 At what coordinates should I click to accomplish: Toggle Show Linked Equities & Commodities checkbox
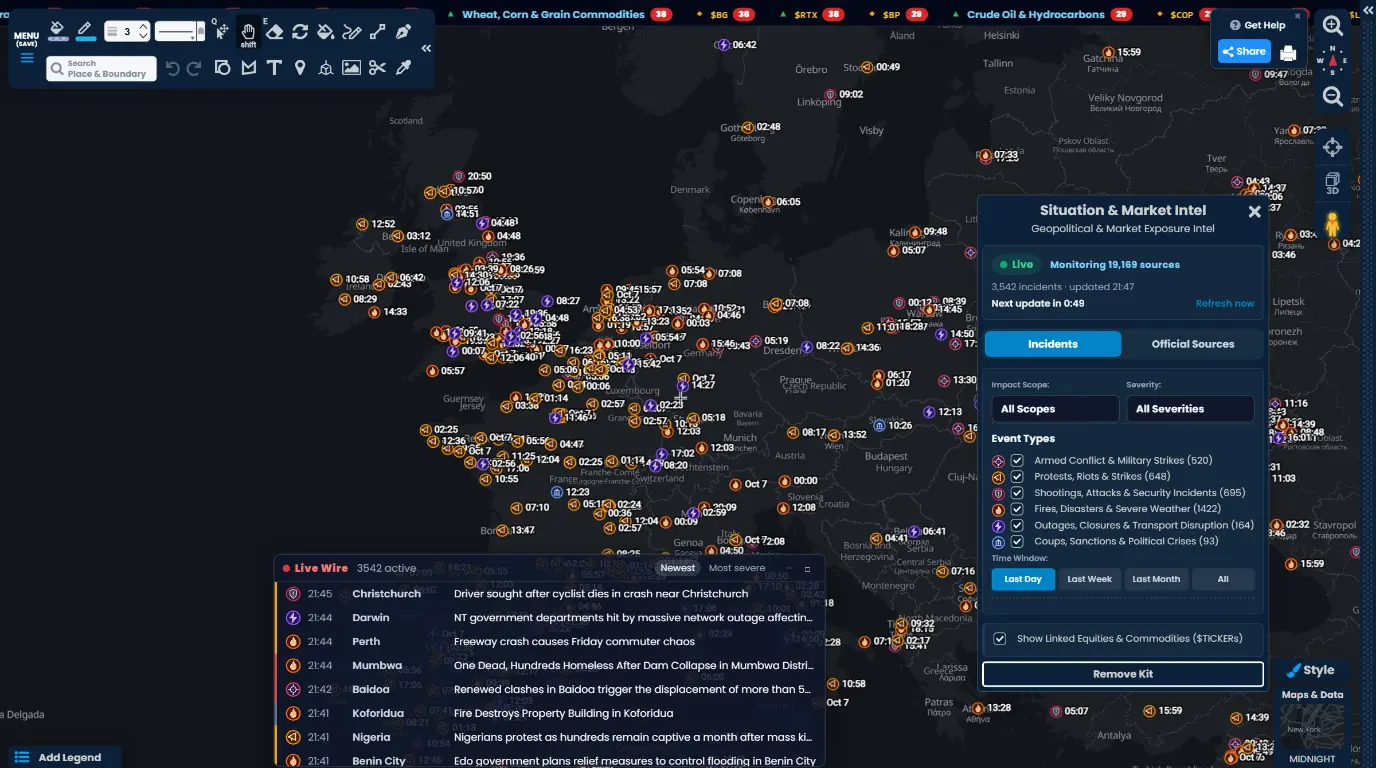point(999,638)
